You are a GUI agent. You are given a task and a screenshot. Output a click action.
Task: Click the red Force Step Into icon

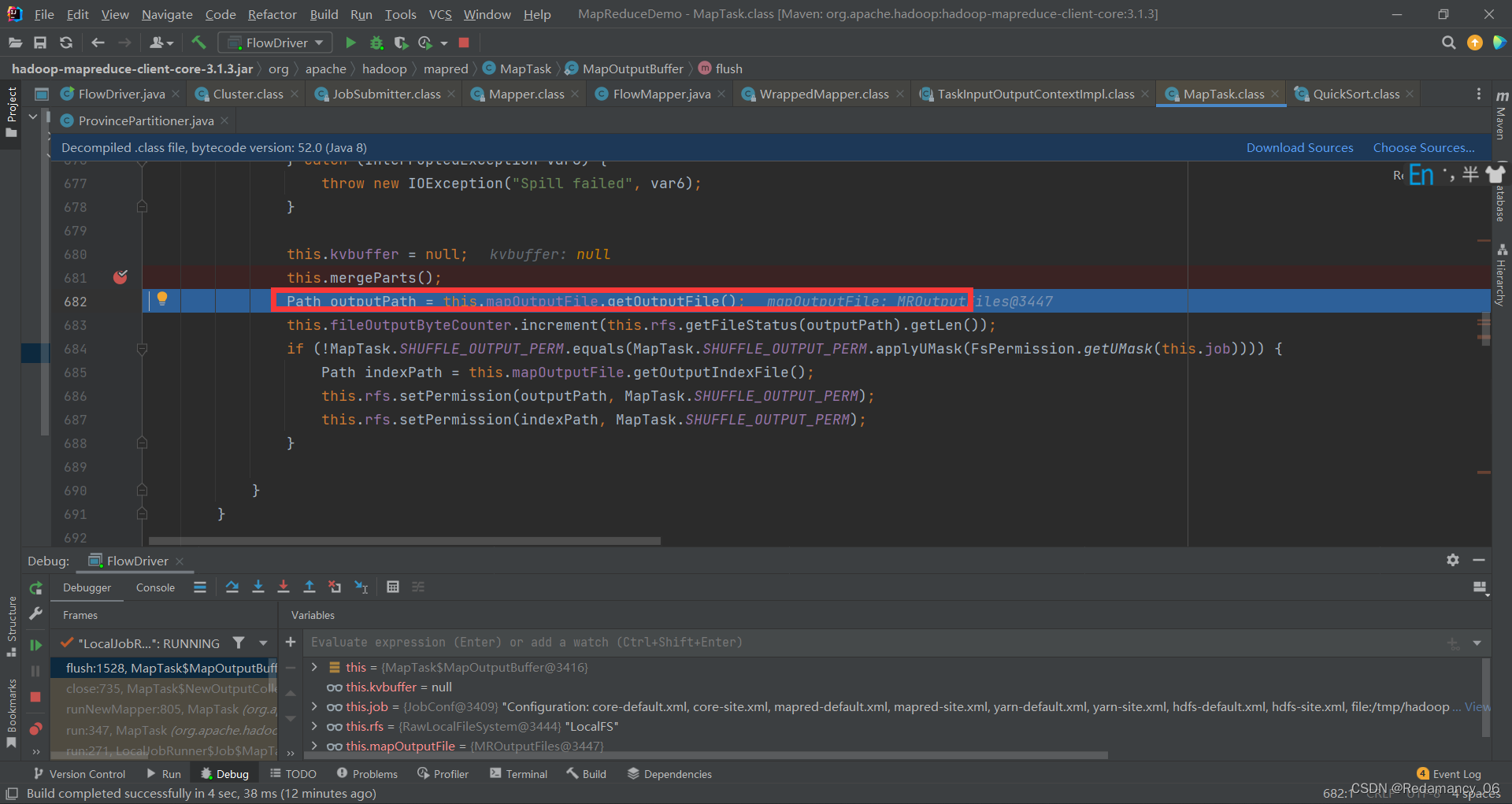point(283,587)
